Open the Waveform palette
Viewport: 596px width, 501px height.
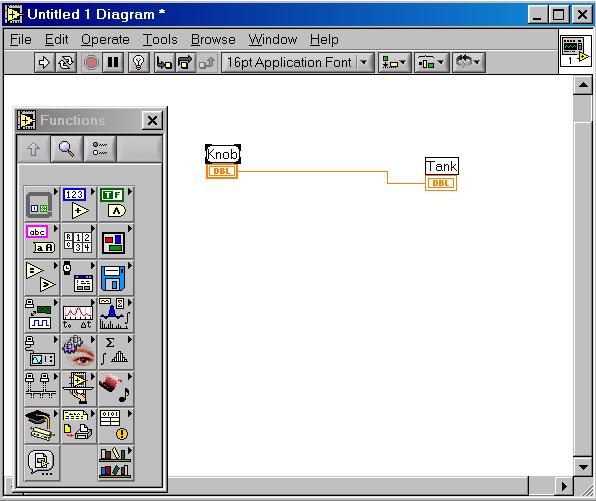pyautogui.click(x=78, y=315)
